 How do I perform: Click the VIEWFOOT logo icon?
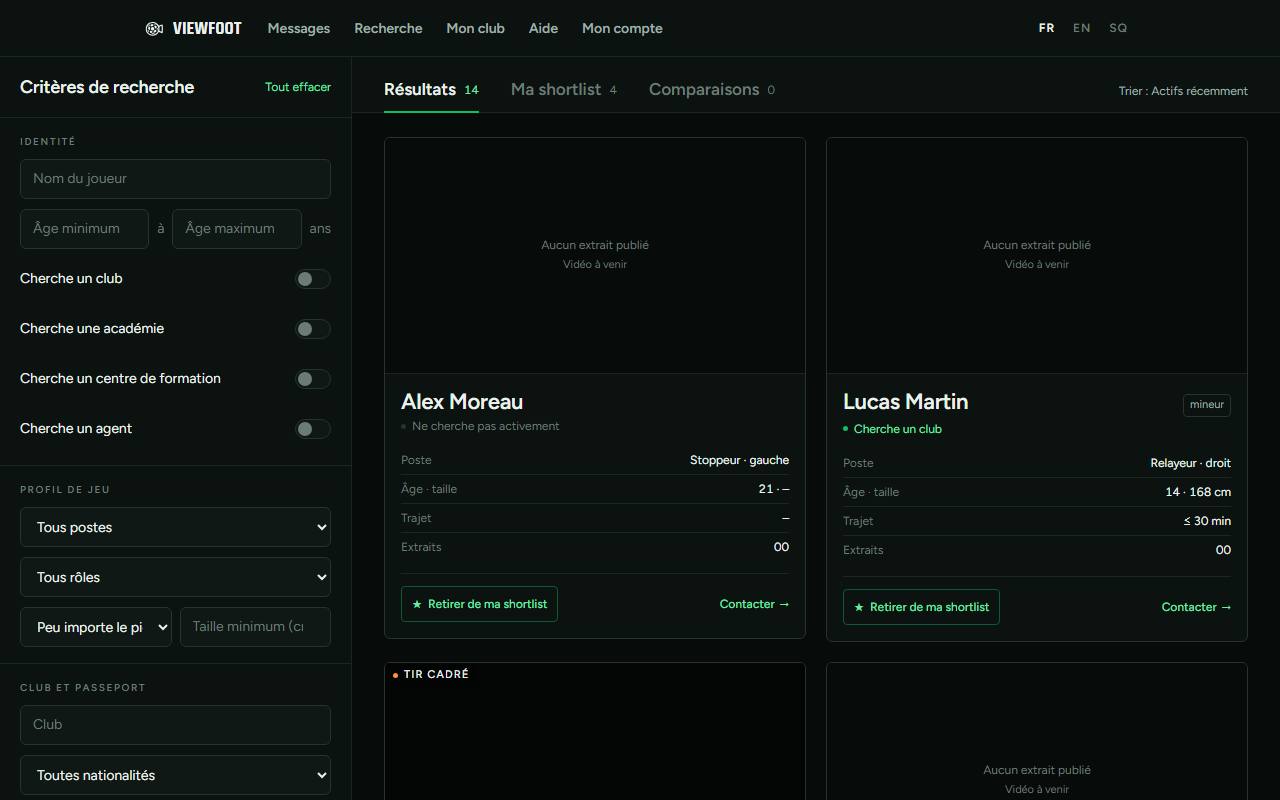click(154, 28)
